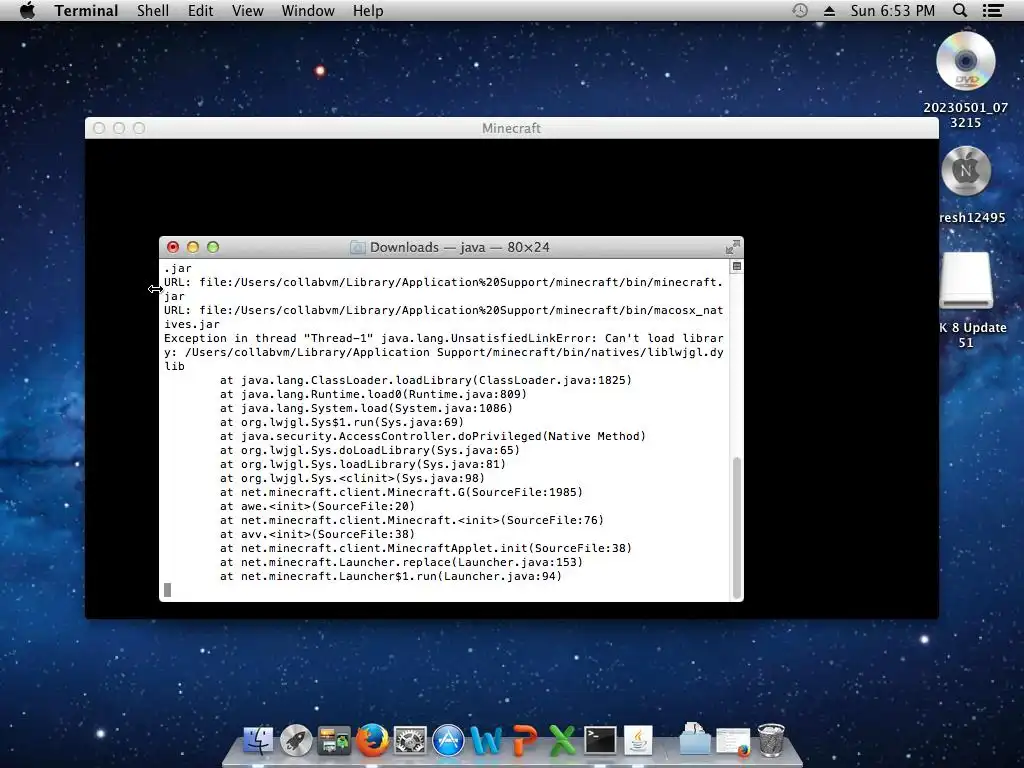
Task: Click the Terminal vertical scrollbar thumb
Action: [737, 527]
